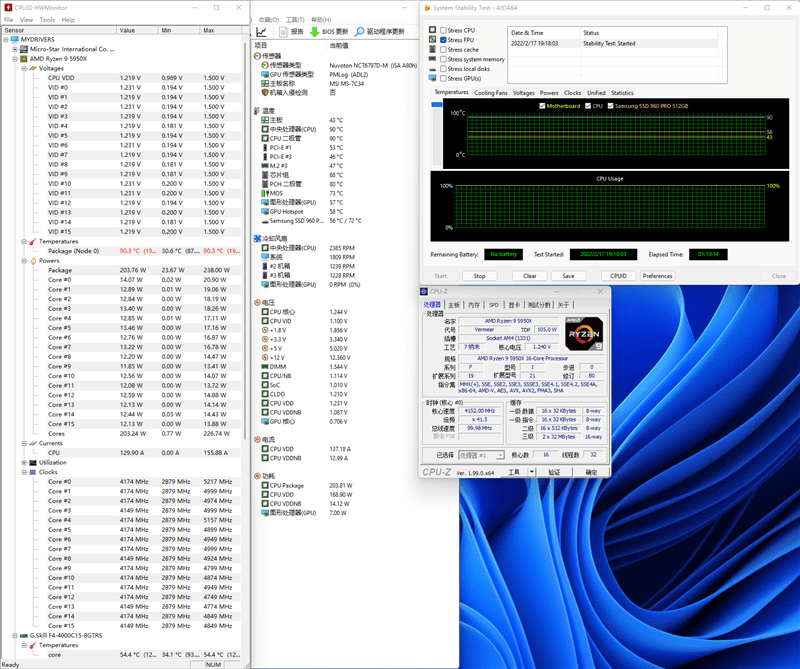800x669 pixels.
Task: Collapse the MYDRIVERS tree node
Action: pyautogui.click(x=6, y=39)
